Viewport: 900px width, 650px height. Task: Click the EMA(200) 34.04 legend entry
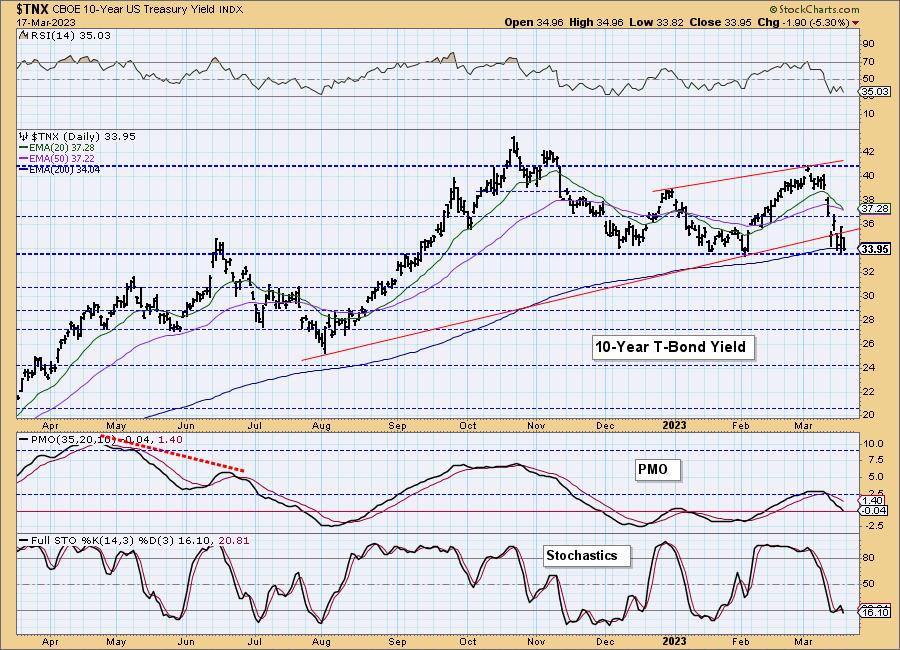click(x=60, y=169)
